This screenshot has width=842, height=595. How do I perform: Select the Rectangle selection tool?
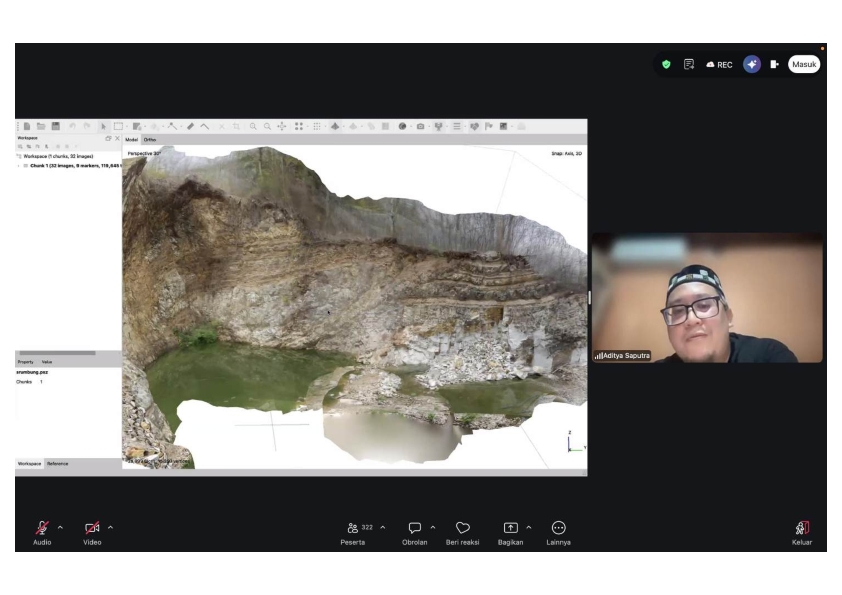[118, 126]
